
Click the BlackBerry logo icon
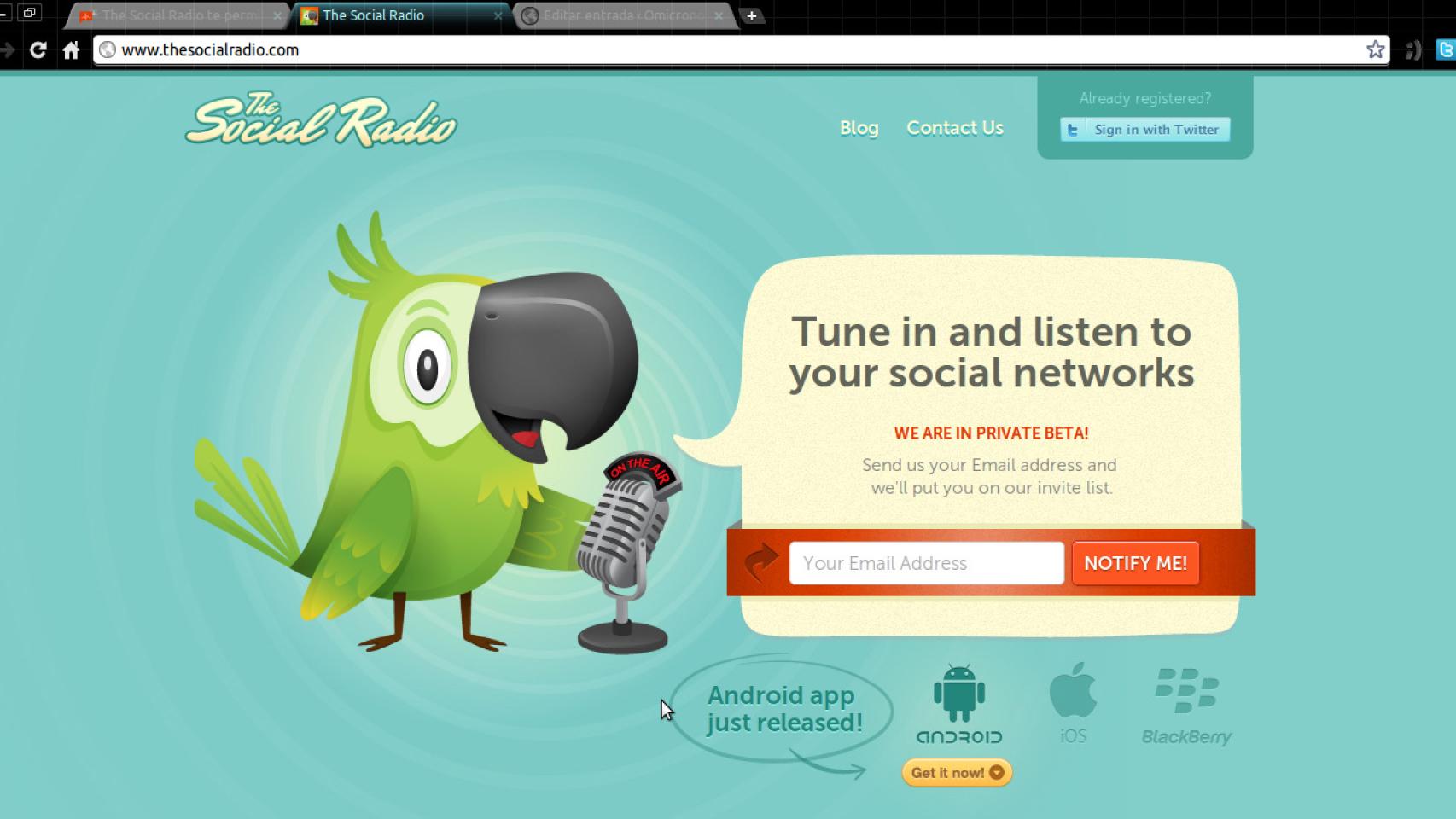[x=1186, y=690]
